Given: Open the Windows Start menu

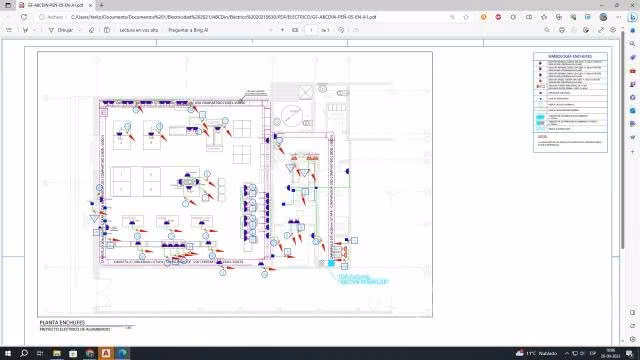Looking at the screenshot, I should pyautogui.click(x=8, y=353).
